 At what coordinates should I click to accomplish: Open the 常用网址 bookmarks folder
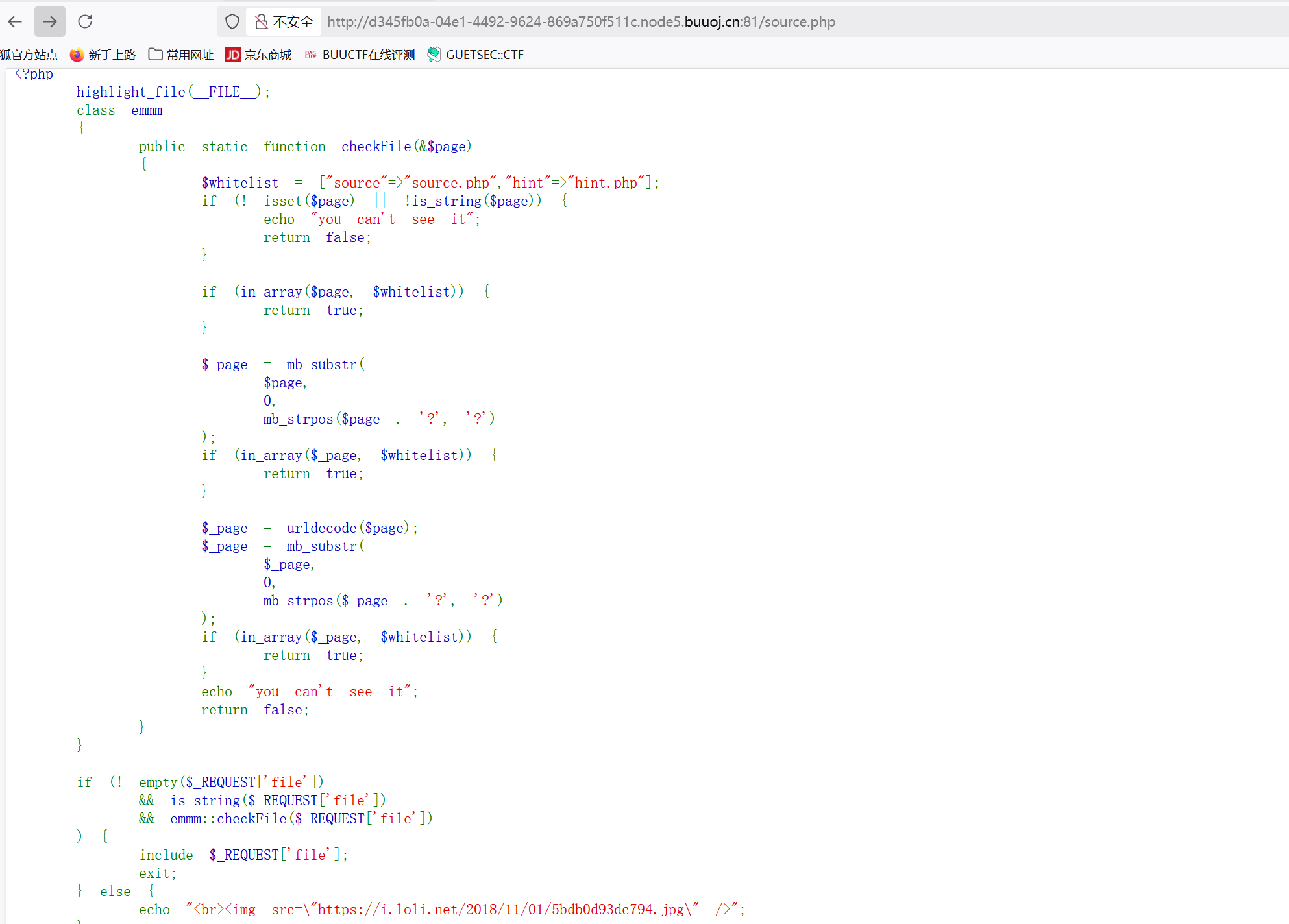[x=181, y=55]
